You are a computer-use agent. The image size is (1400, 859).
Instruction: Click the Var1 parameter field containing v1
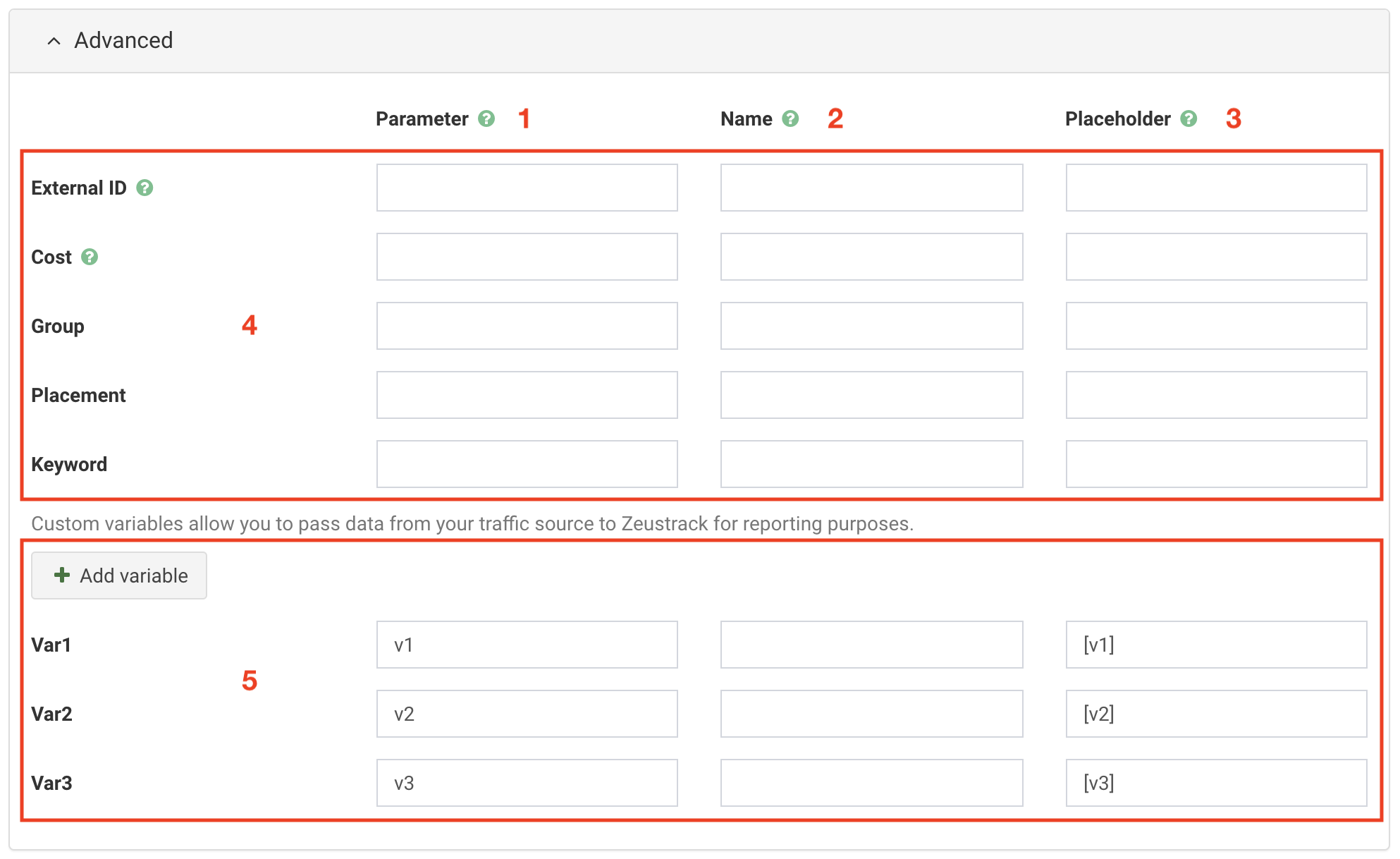click(x=527, y=645)
